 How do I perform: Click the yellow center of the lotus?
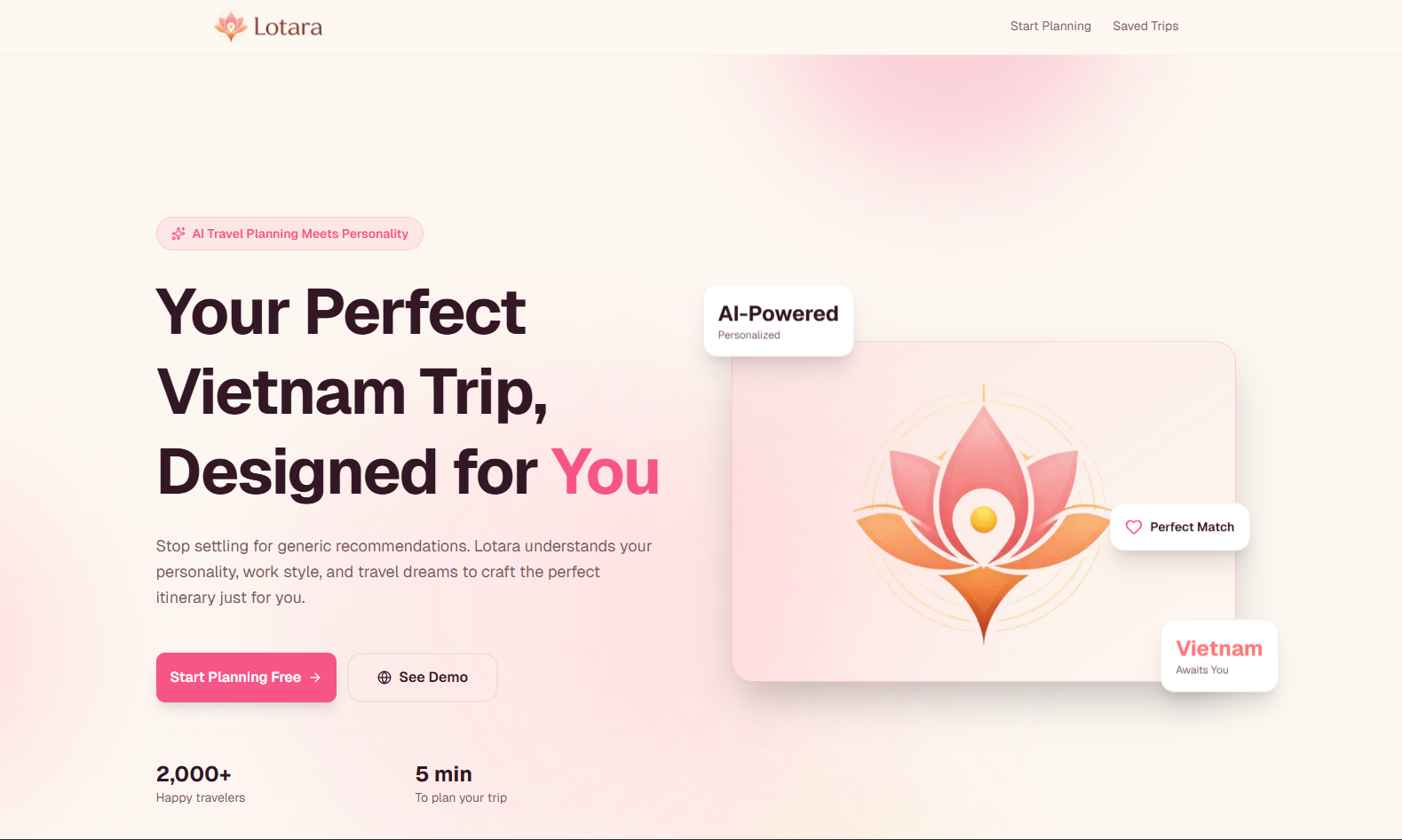tap(984, 519)
